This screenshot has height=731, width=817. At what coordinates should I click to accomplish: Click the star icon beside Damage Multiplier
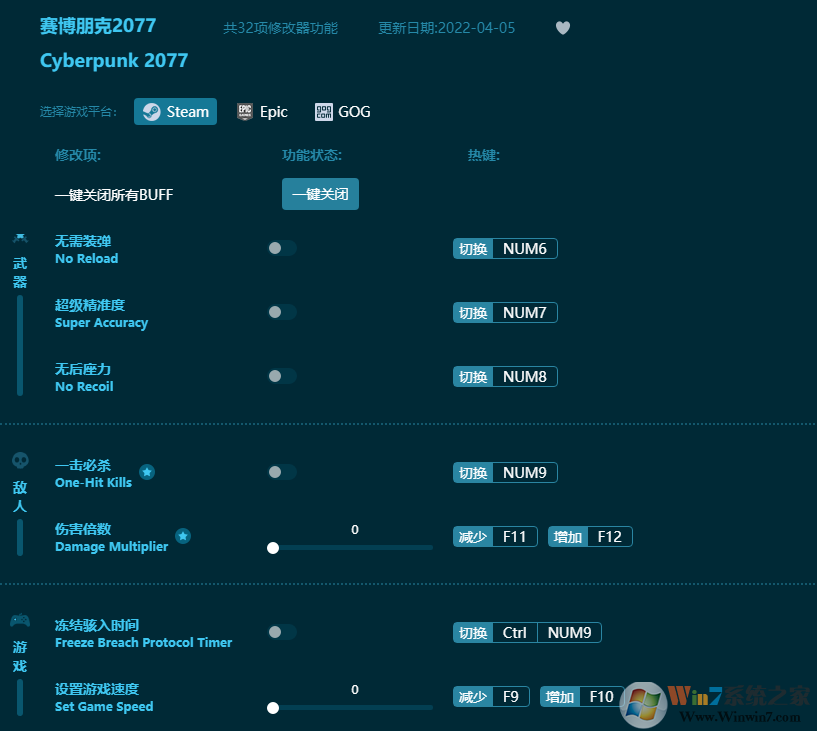[x=183, y=537]
